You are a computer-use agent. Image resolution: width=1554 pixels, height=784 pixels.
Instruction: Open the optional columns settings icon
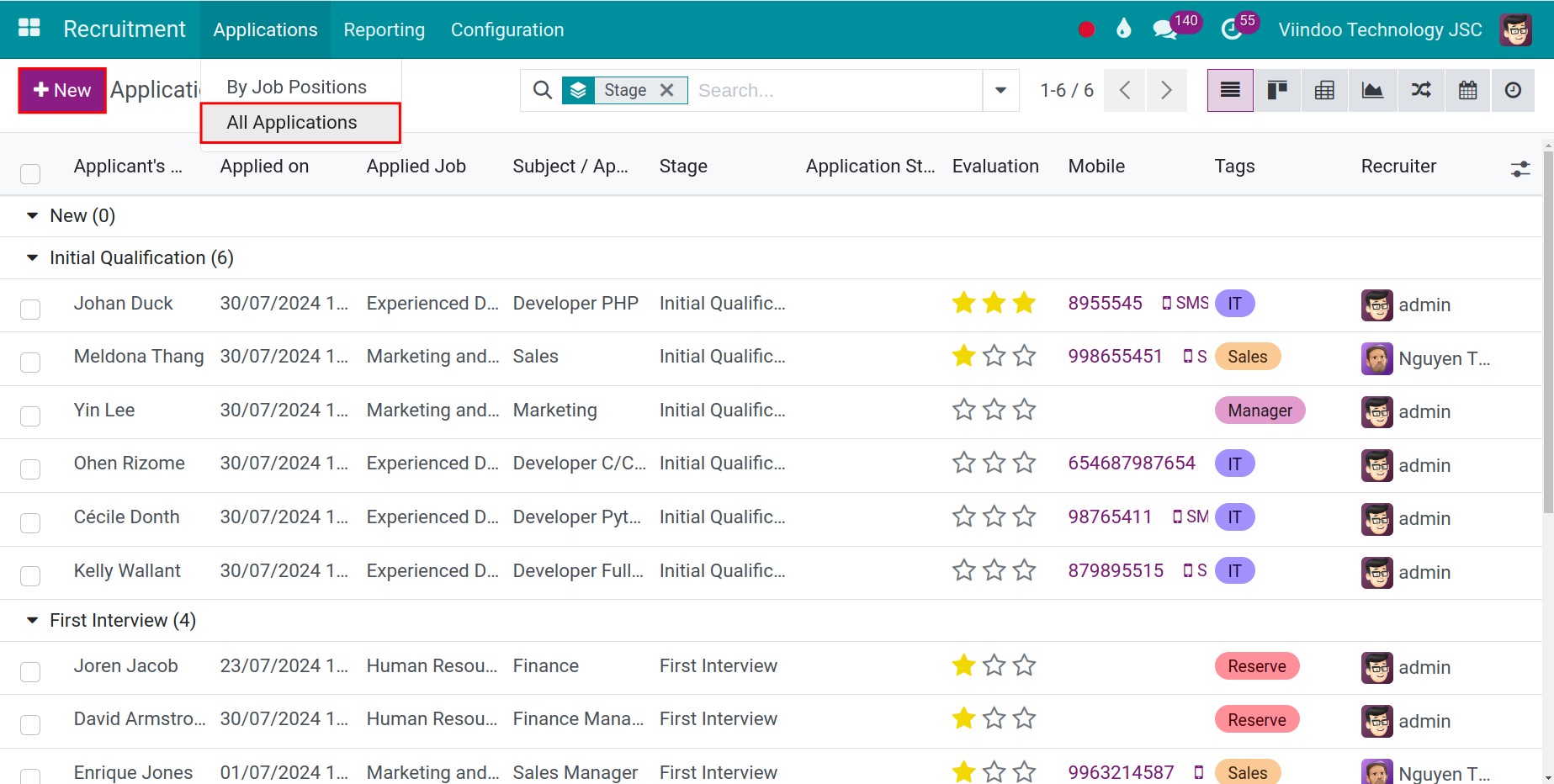pos(1520,169)
